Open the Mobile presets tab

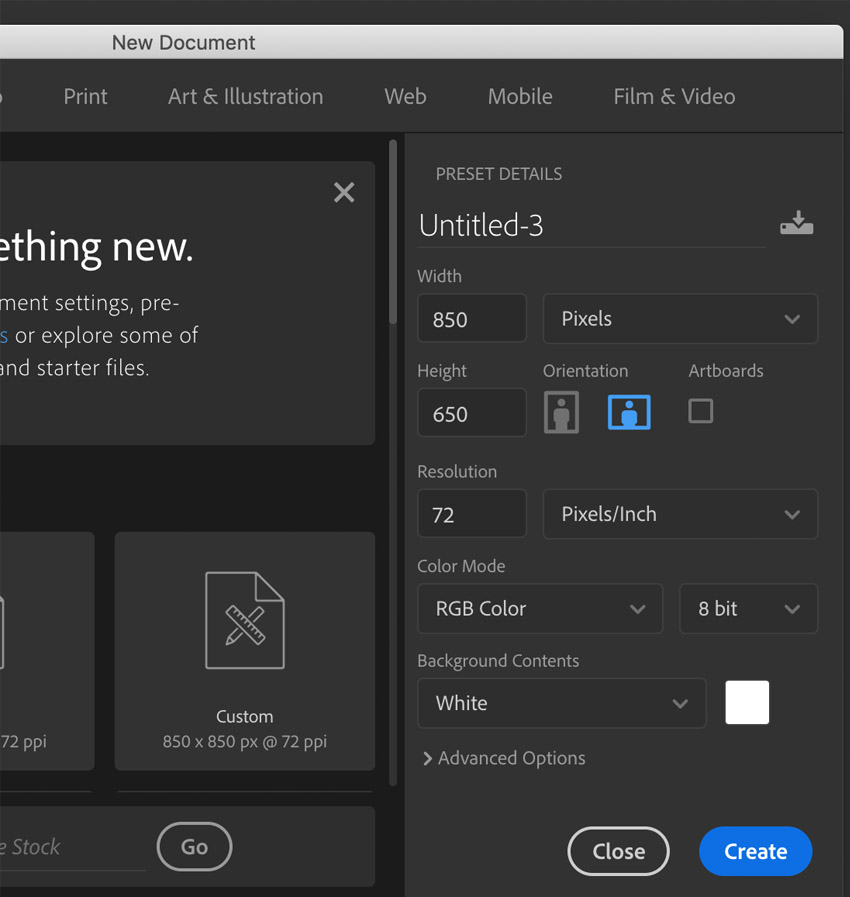[520, 96]
